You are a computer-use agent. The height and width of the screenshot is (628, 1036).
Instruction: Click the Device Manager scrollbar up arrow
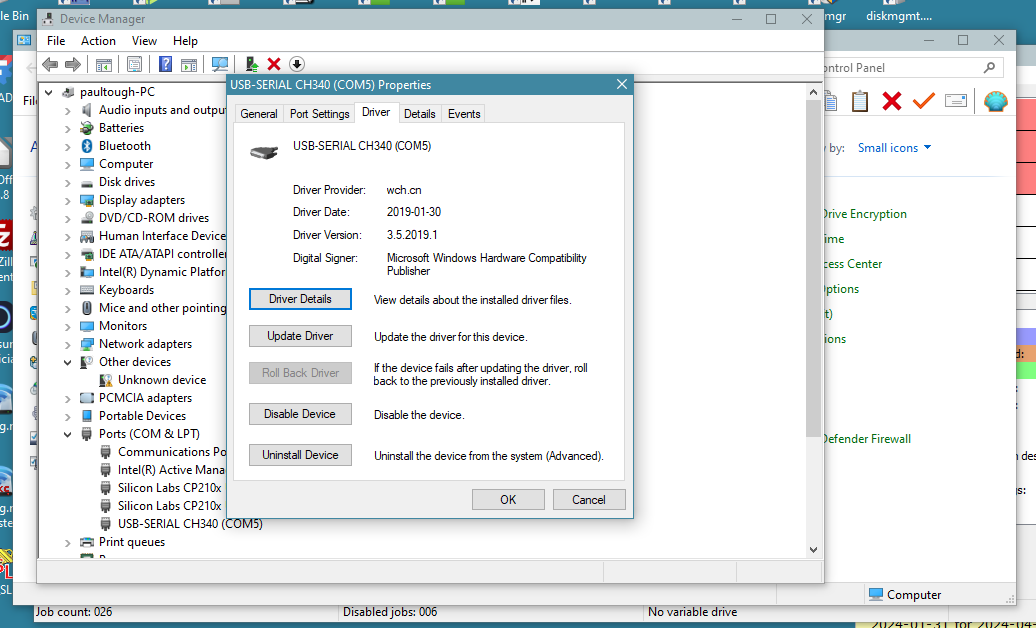[x=813, y=92]
